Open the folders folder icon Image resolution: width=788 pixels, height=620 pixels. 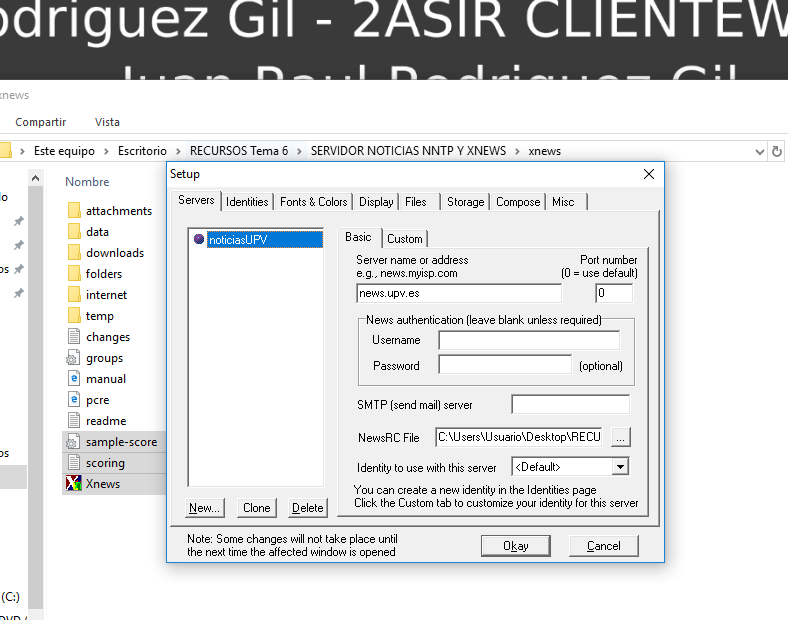click(74, 273)
